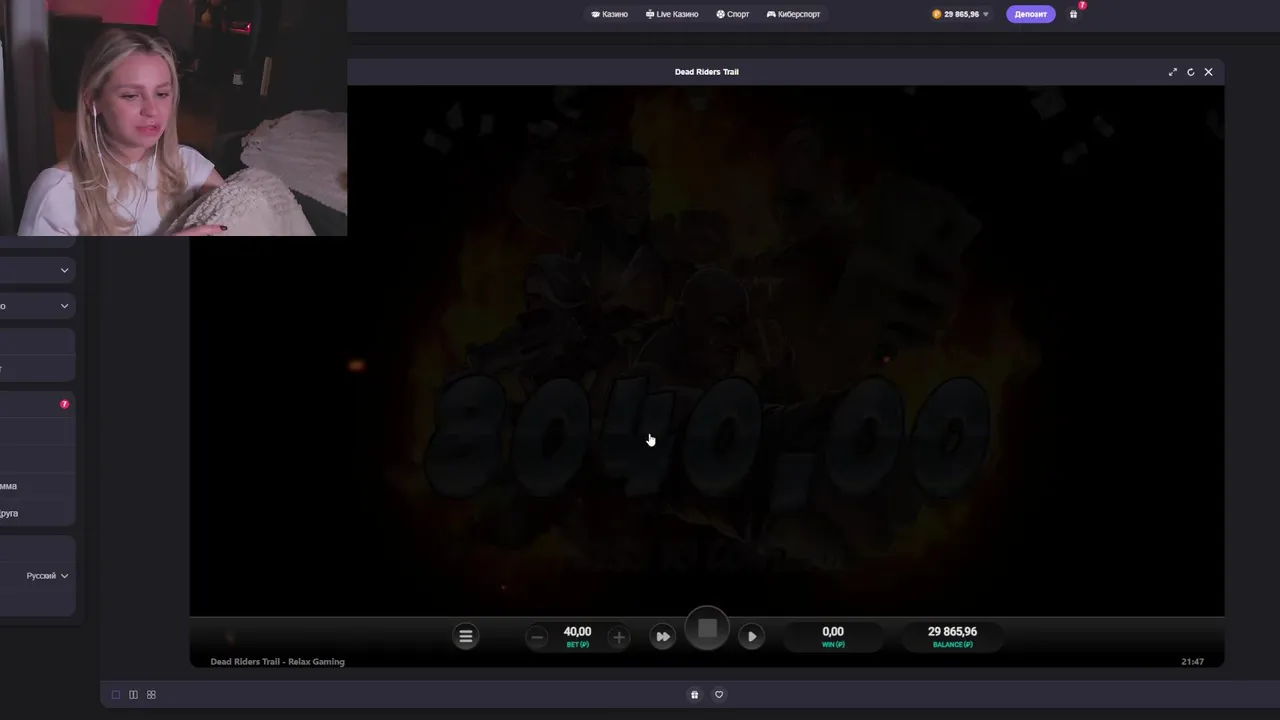Viewport: 1280px width, 720px height.
Task: Click the streamer webcam overlay
Action: pyautogui.click(x=173, y=118)
